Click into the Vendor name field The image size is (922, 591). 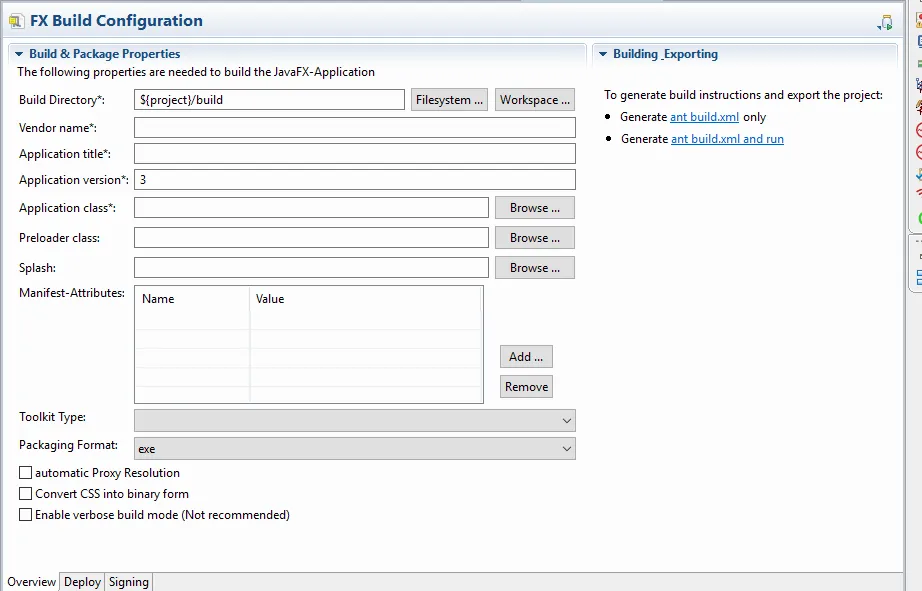[x=354, y=128]
